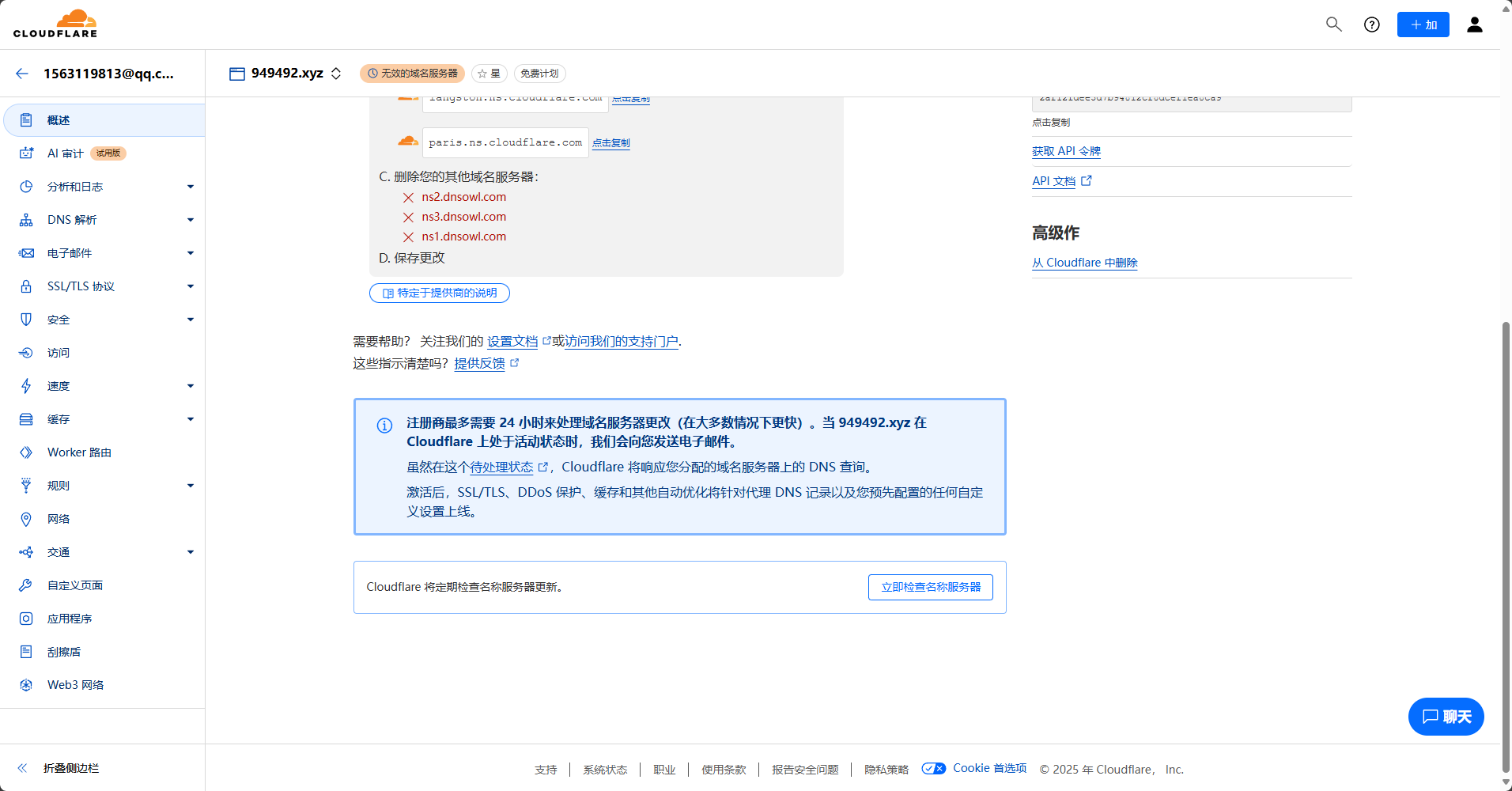Viewport: 1512px width, 791px height.
Task: Expand the 规则 submenu arrow
Action: tap(191, 486)
